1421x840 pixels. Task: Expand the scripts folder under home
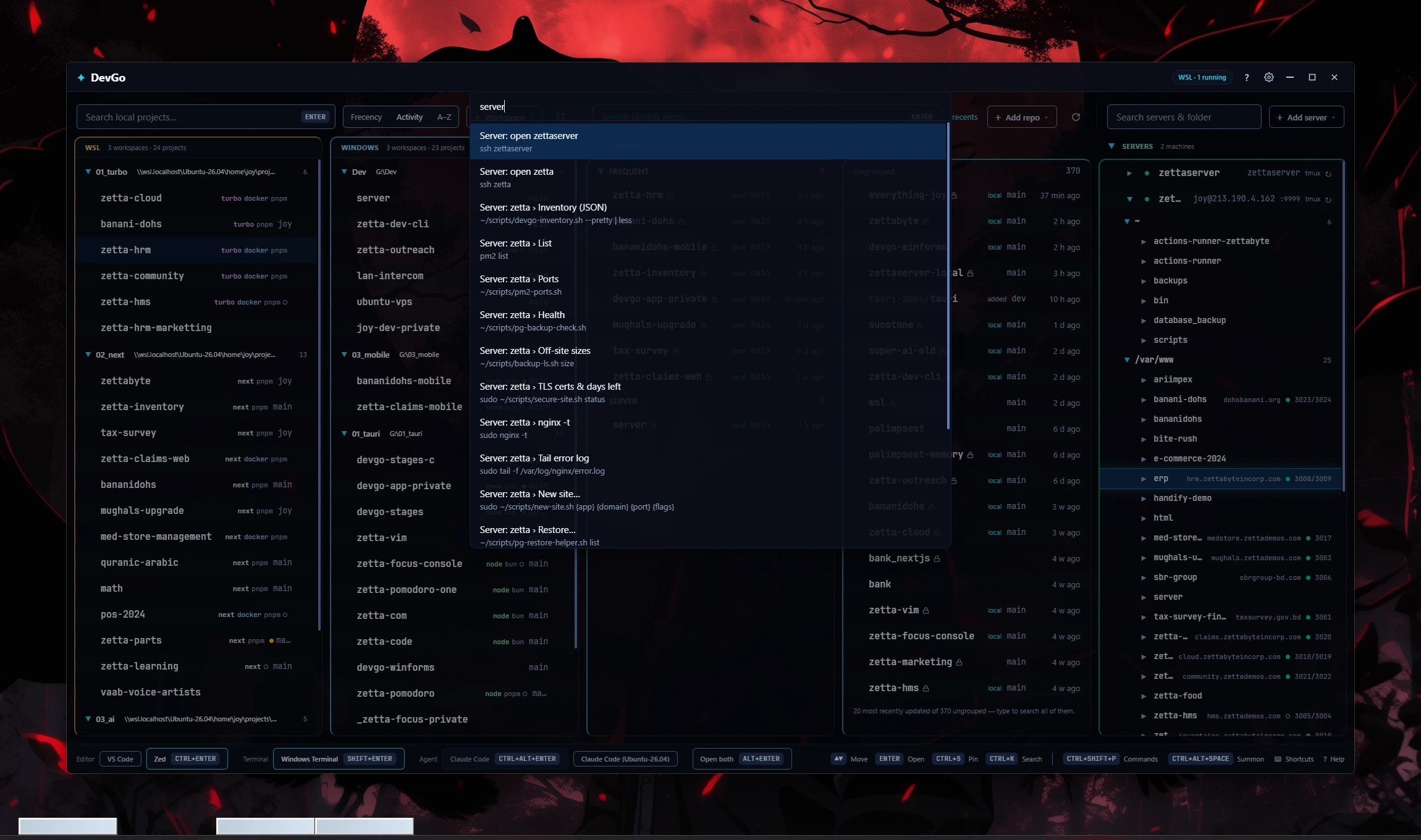click(x=1144, y=340)
